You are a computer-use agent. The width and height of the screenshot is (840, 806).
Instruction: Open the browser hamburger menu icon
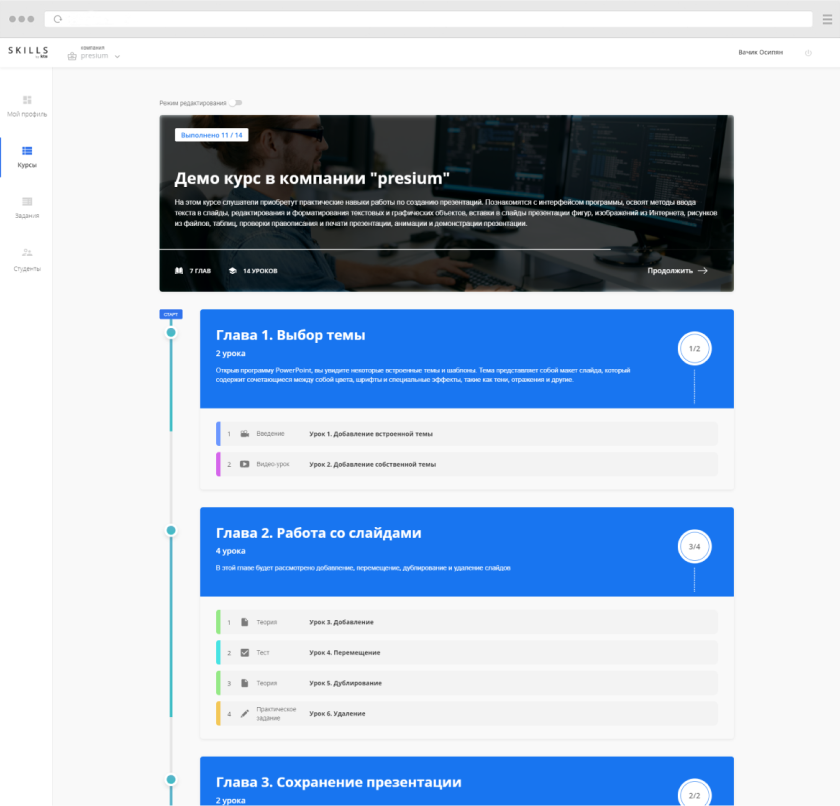[827, 19]
